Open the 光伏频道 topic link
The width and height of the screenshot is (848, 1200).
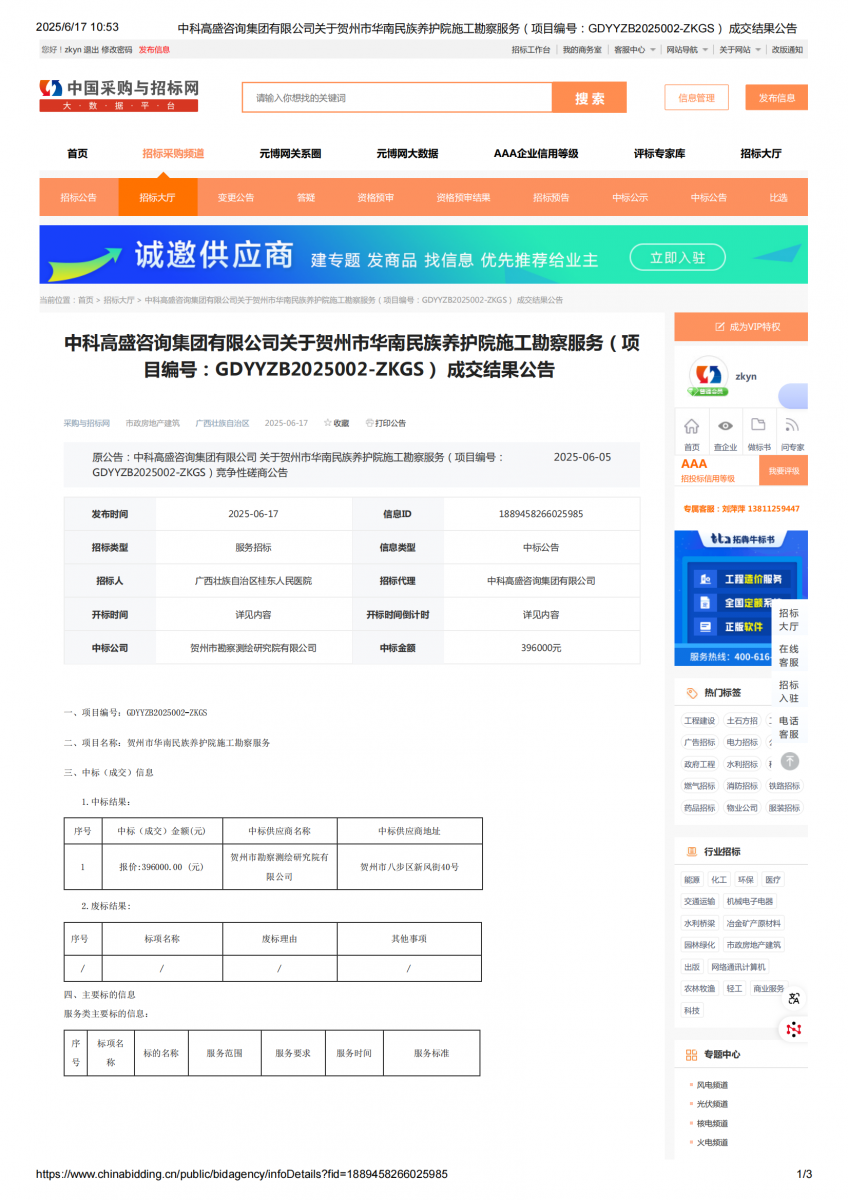pyautogui.click(x=712, y=1104)
